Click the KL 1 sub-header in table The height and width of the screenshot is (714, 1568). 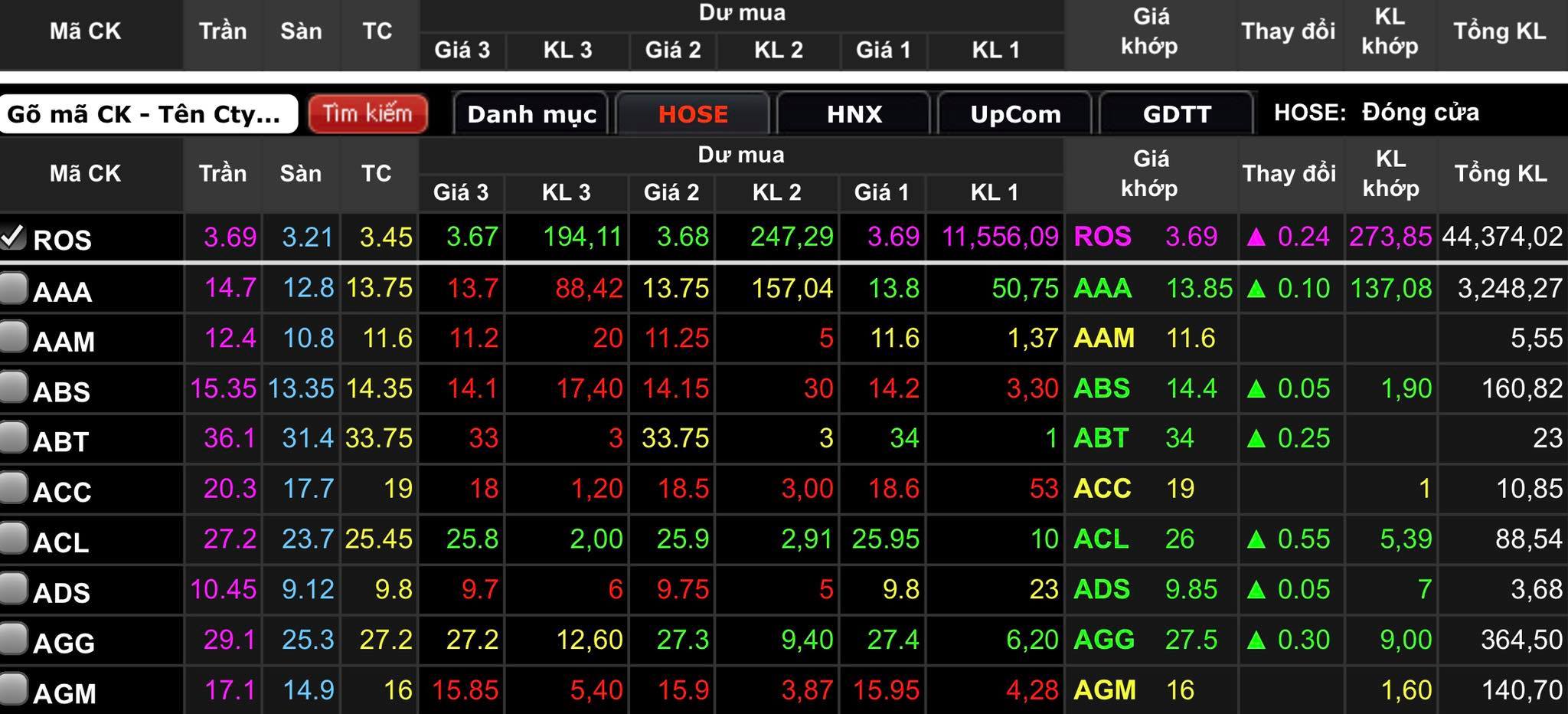(995, 192)
